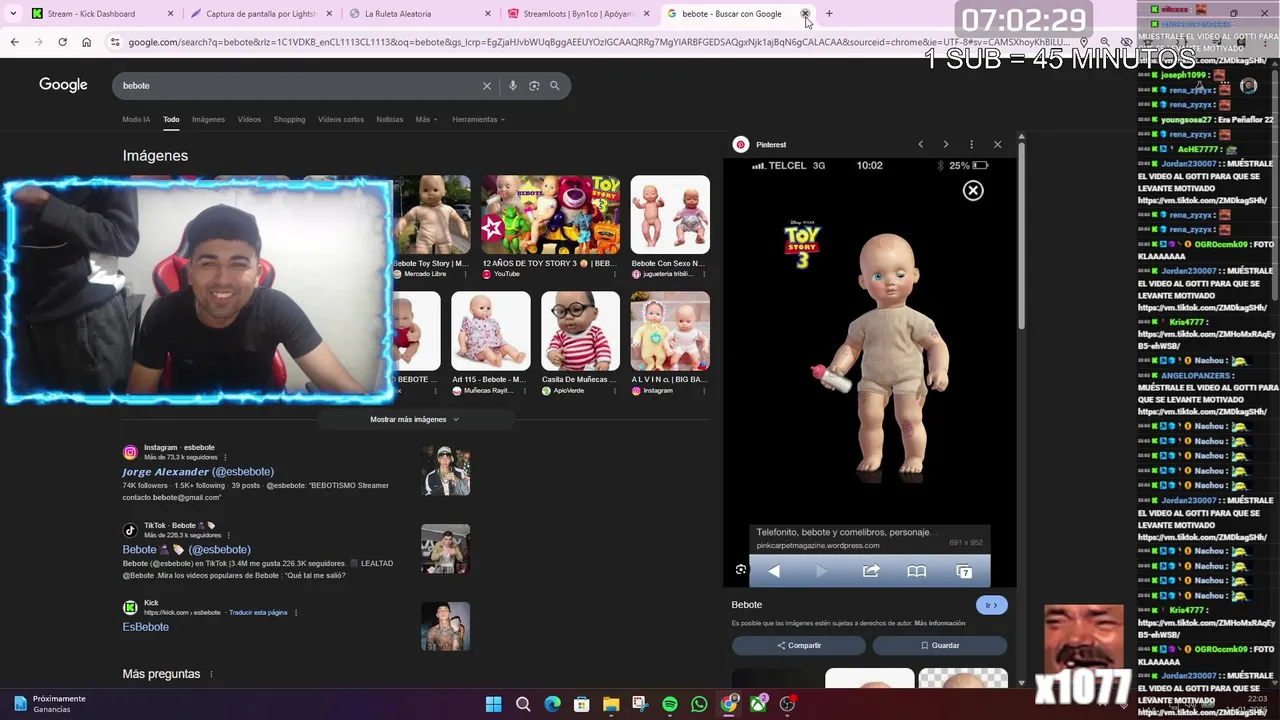
Task: Open Más información copyright link
Action: pyautogui.click(x=940, y=623)
